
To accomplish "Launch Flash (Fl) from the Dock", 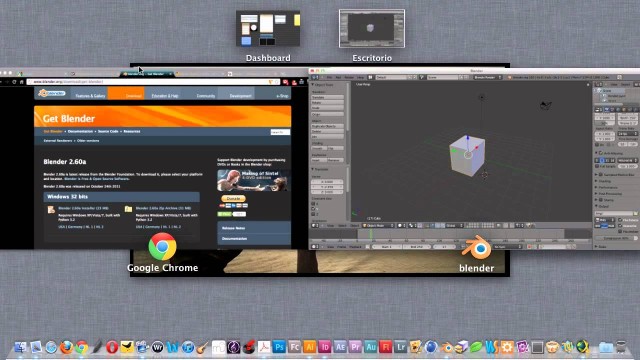I will (386, 347).
